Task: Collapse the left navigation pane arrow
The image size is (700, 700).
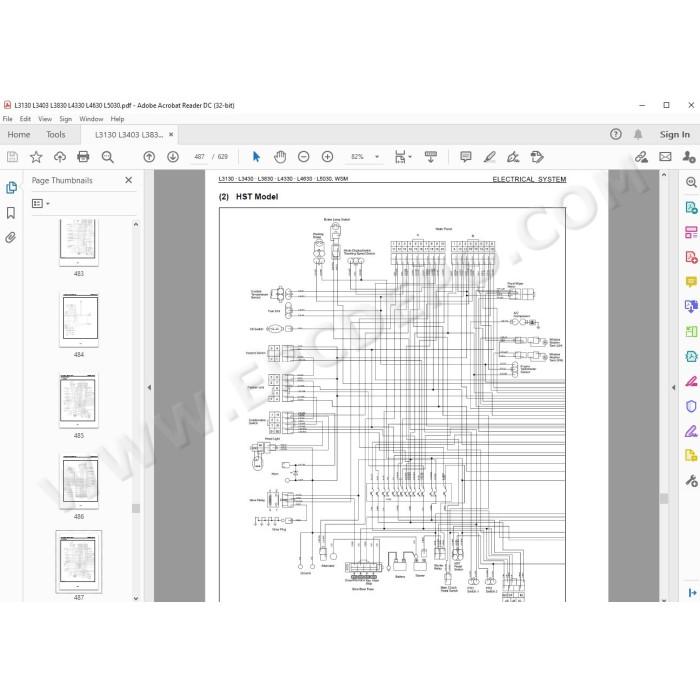Action: [x=149, y=388]
